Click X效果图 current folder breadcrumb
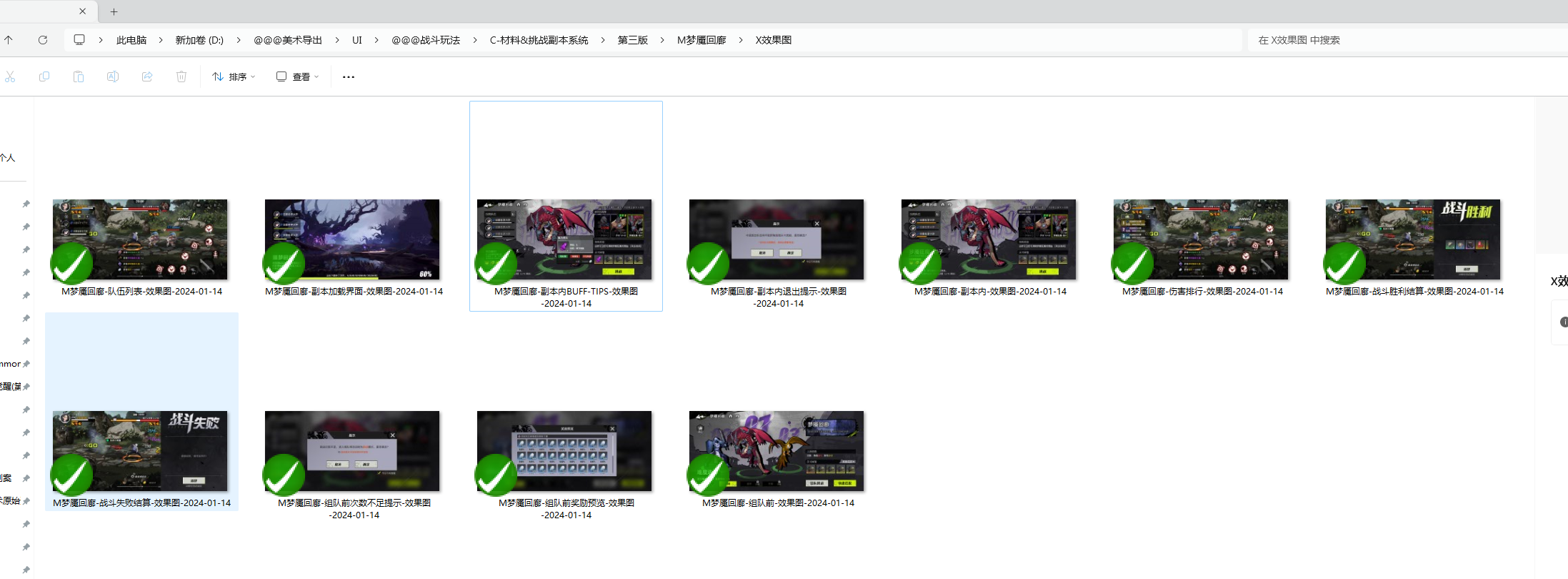The width and height of the screenshot is (1568, 579). (x=774, y=40)
